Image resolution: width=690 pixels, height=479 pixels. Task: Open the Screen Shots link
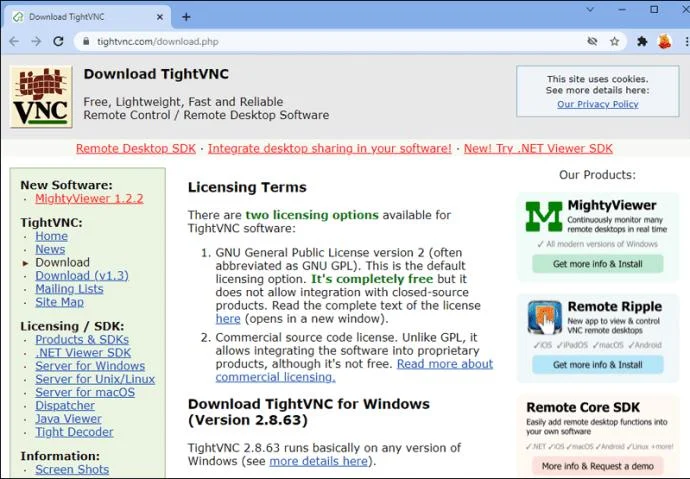[72, 469]
